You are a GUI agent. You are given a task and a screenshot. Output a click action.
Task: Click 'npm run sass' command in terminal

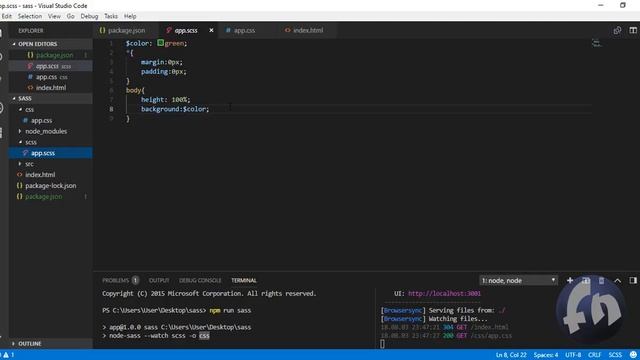pos(230,310)
